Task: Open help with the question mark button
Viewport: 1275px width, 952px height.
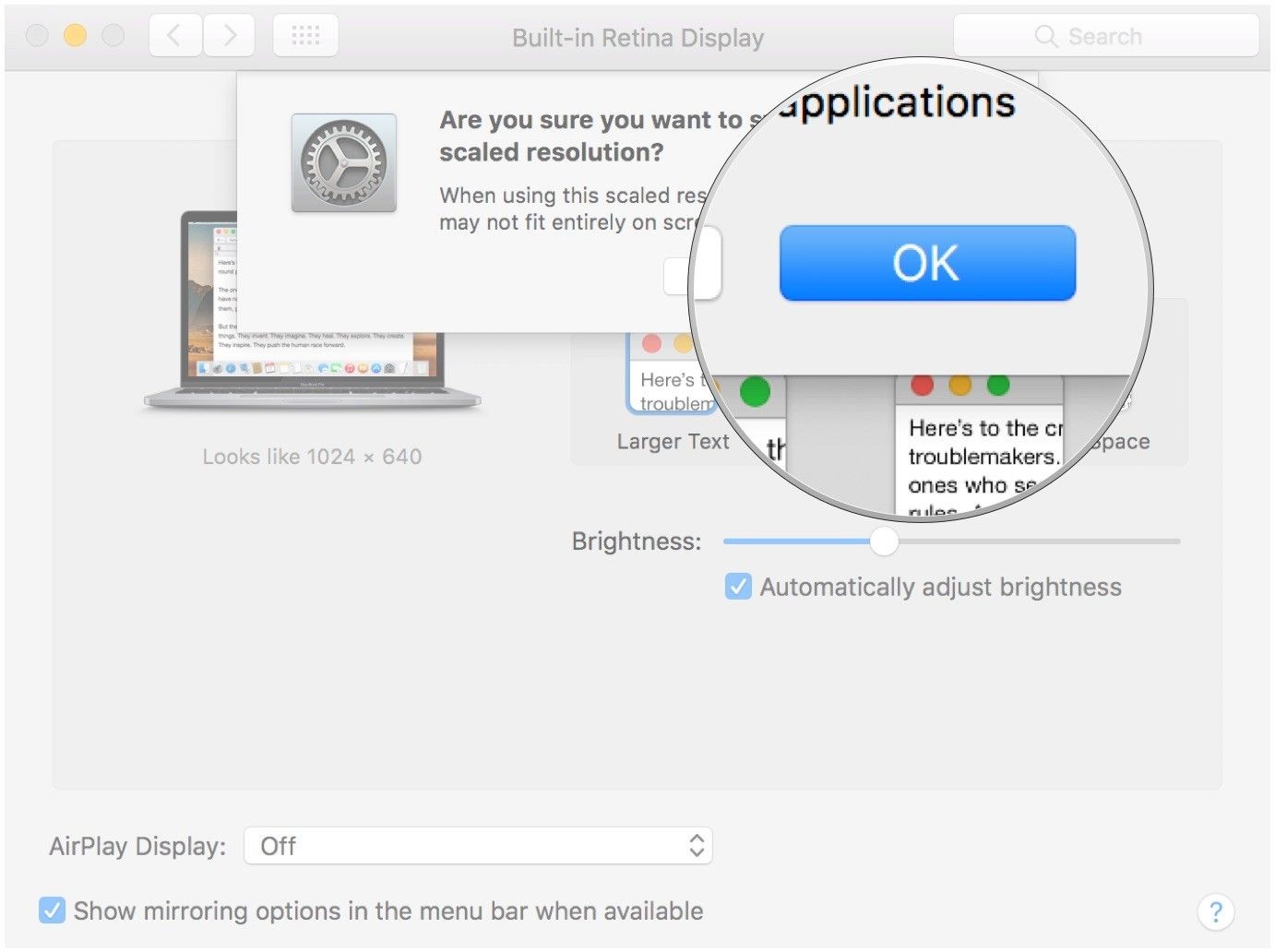Action: tap(1215, 911)
